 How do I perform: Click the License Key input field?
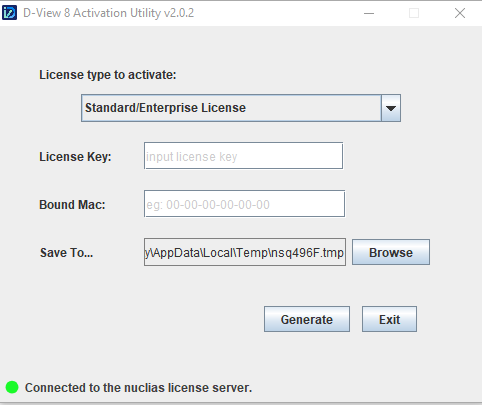pyautogui.click(x=243, y=156)
